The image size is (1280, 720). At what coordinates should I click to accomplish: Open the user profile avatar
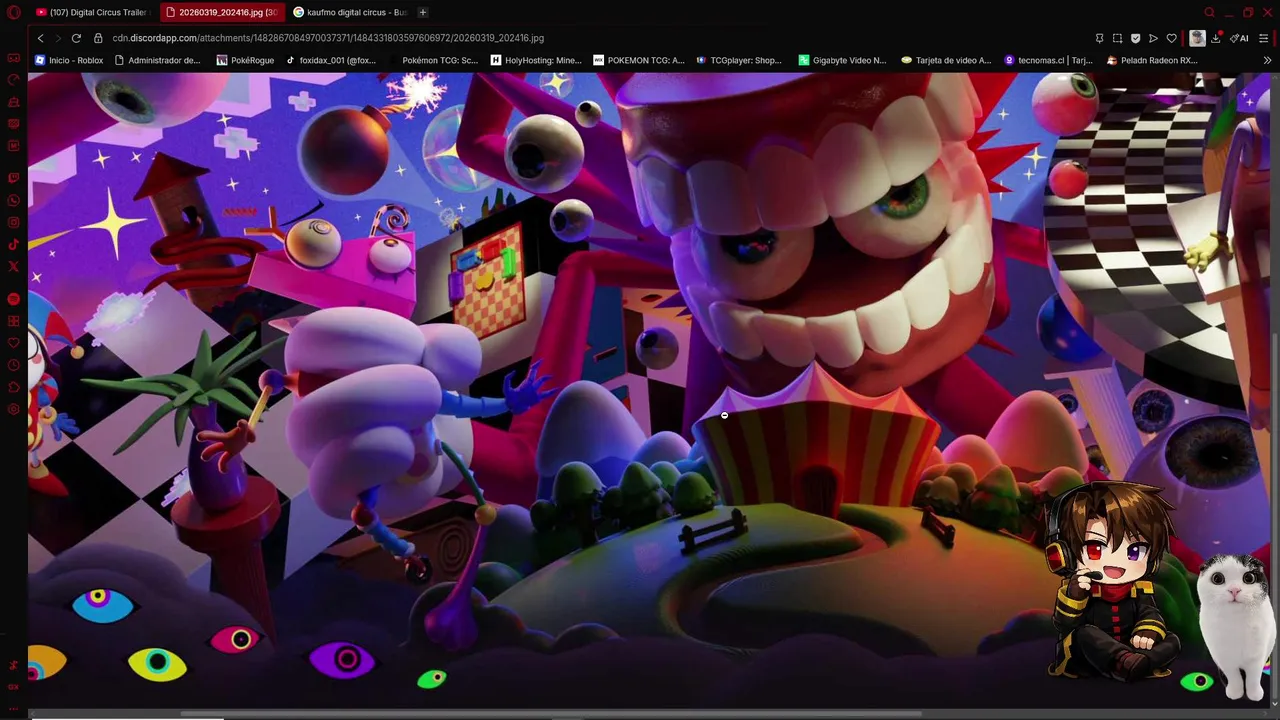coord(1197,38)
